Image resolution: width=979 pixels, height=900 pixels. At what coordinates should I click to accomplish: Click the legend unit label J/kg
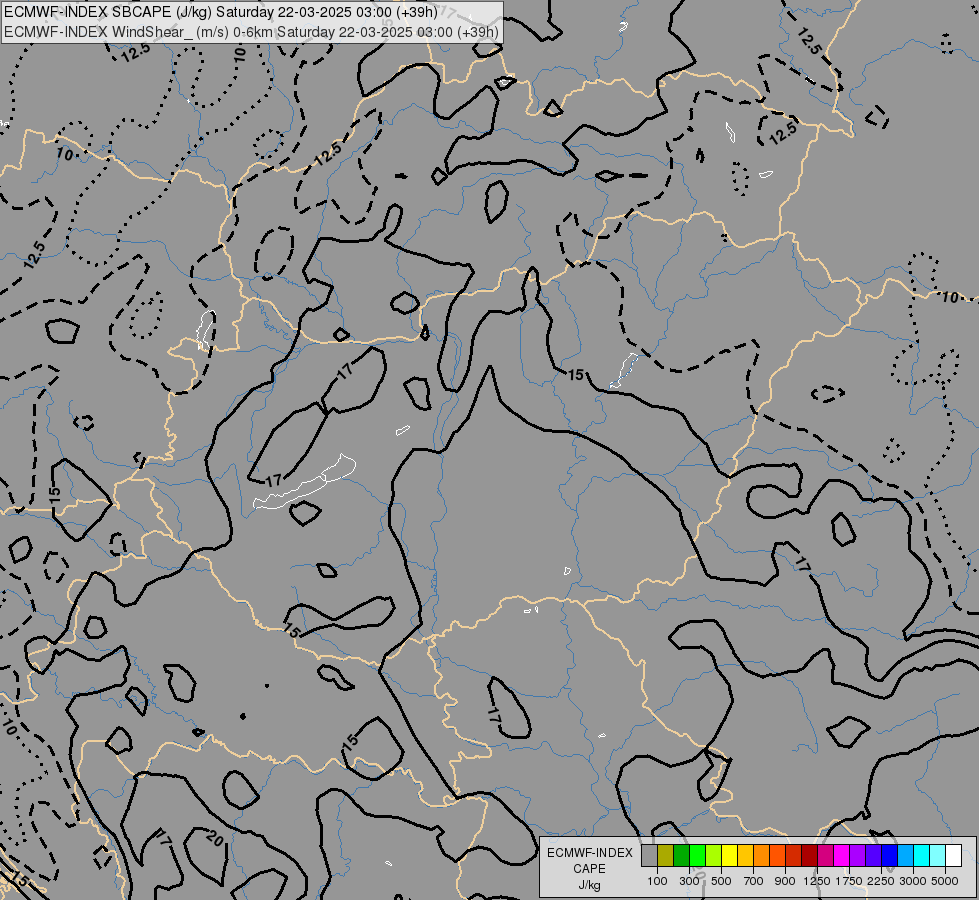click(589, 885)
